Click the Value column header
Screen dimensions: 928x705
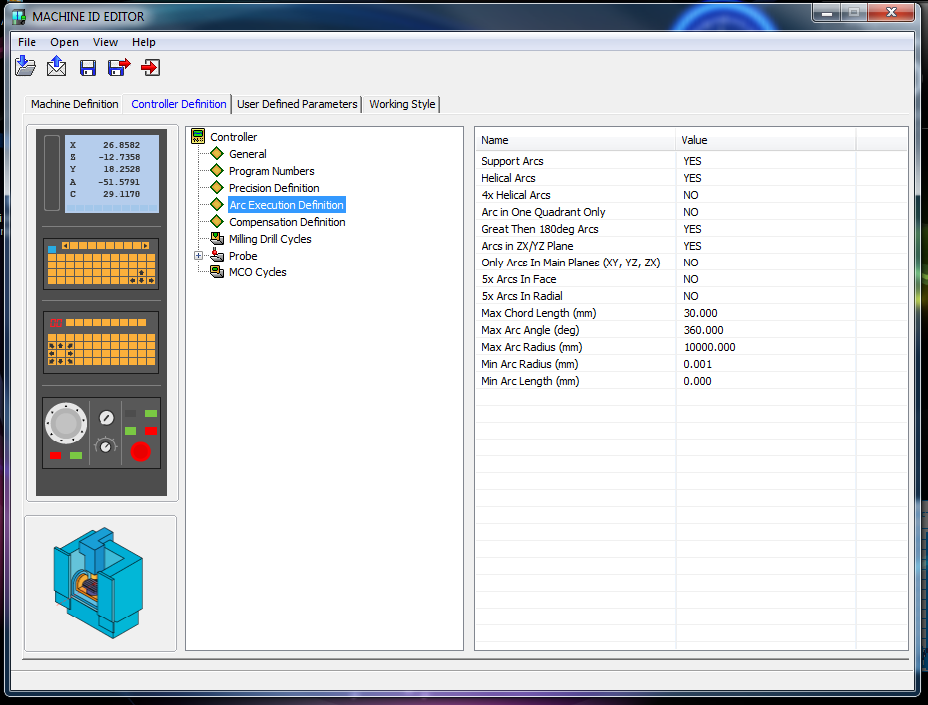click(x=765, y=140)
